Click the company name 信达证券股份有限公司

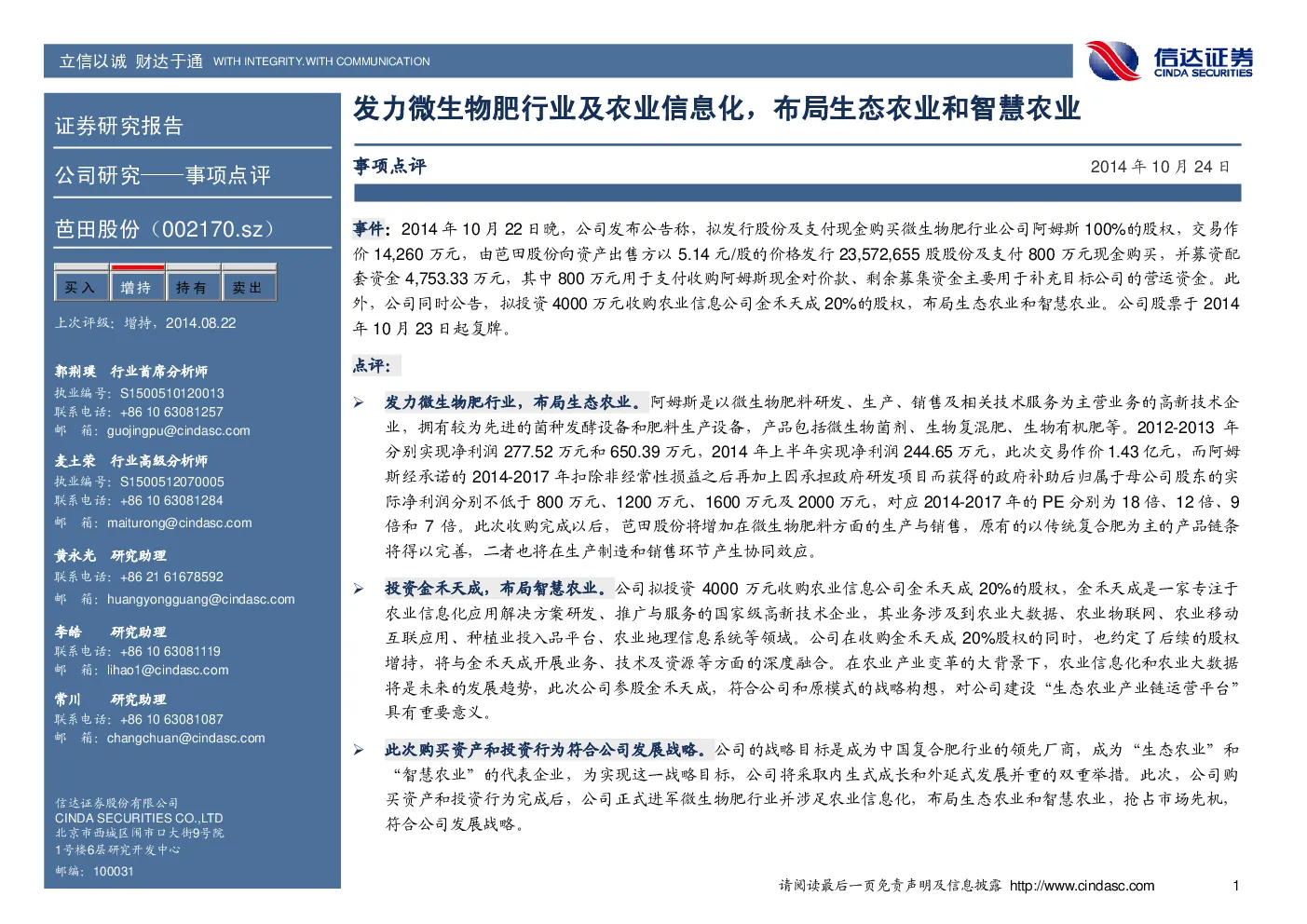116,803
